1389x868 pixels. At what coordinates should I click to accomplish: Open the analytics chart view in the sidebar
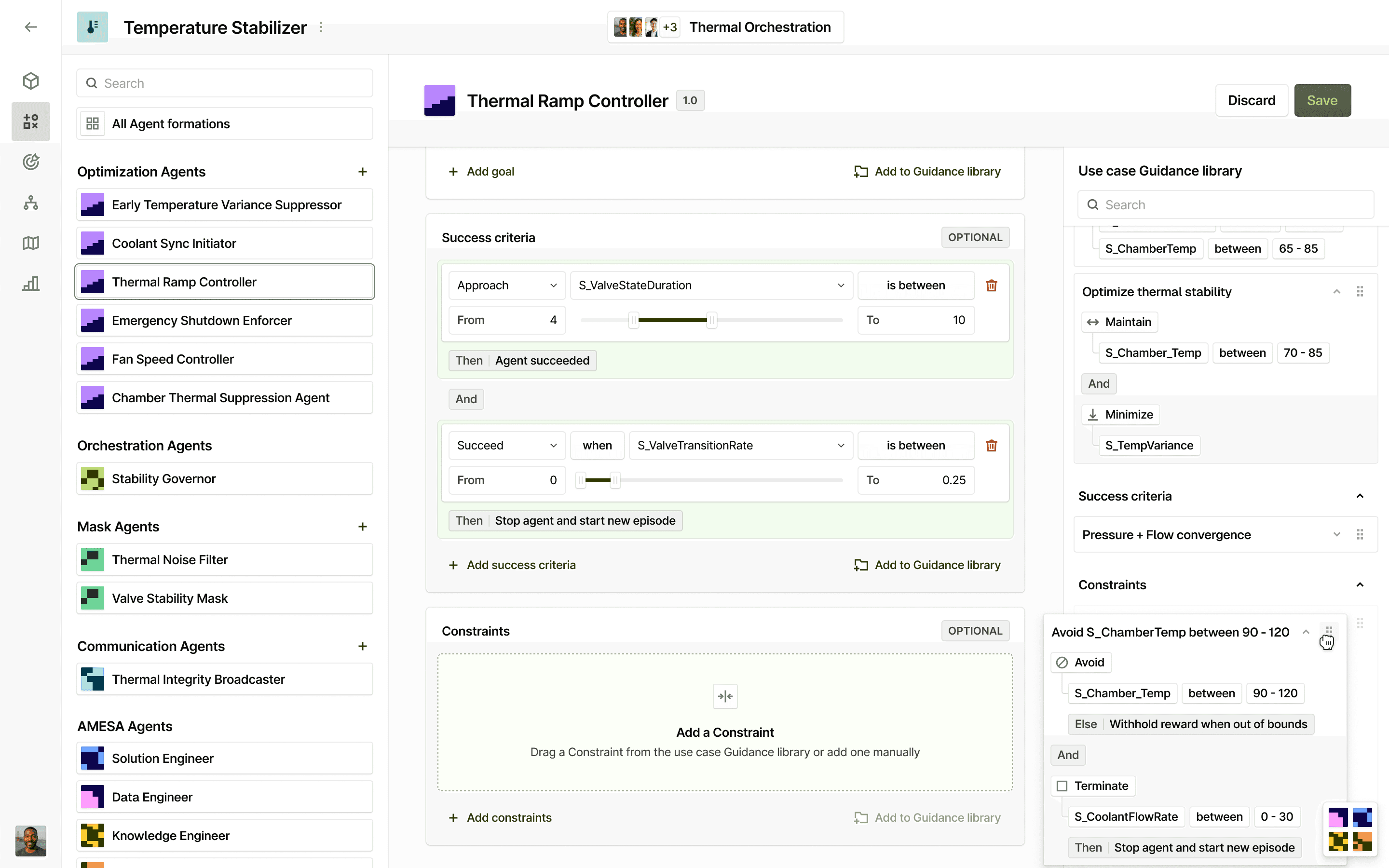(30, 283)
